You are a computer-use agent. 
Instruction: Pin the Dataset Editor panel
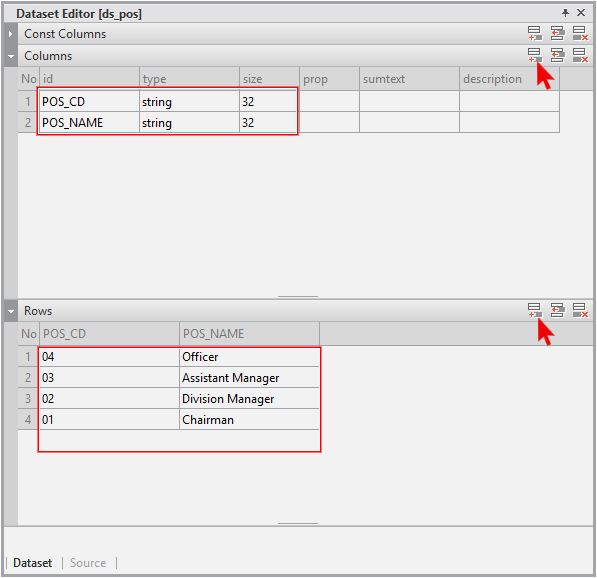(x=565, y=13)
